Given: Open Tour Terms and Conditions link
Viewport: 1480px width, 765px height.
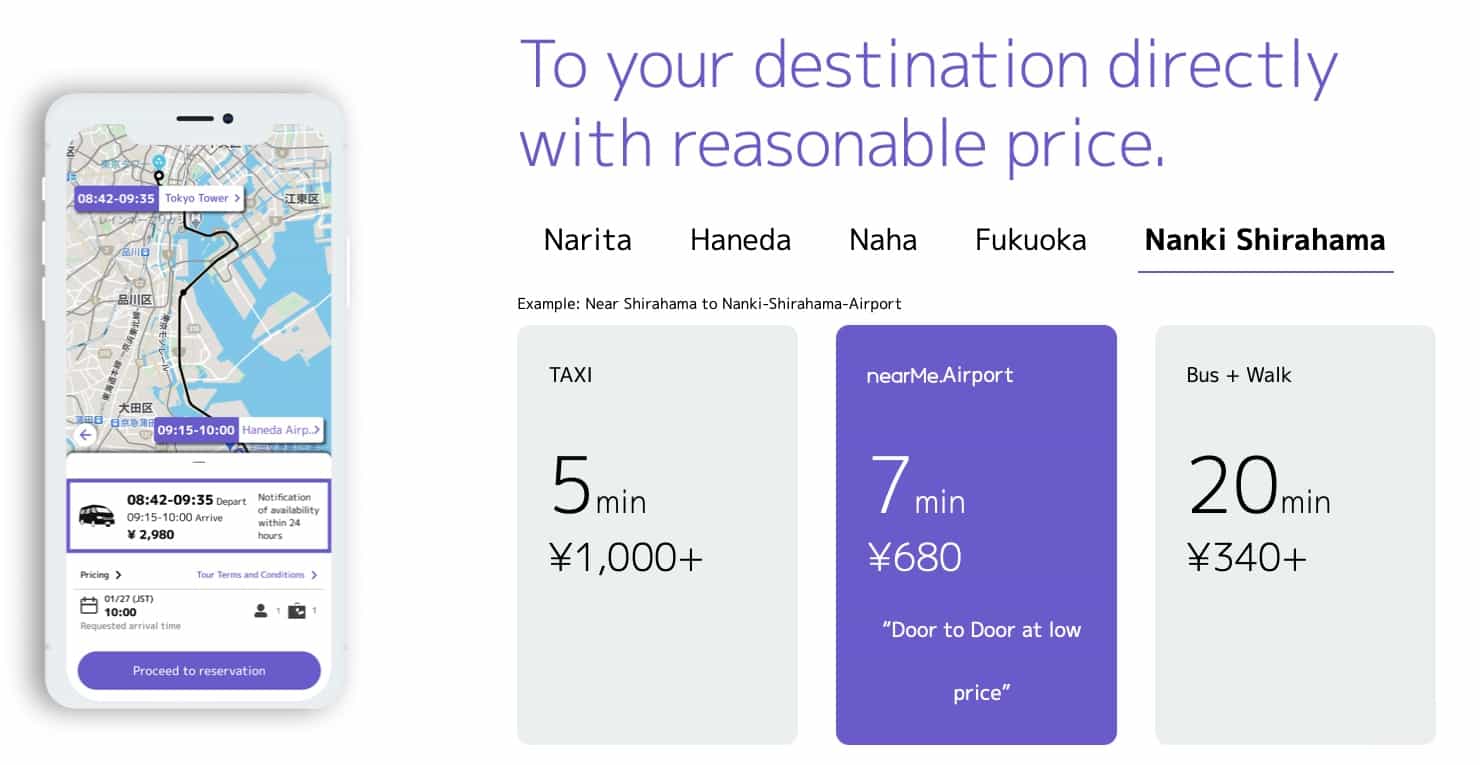Looking at the screenshot, I should click(x=256, y=575).
